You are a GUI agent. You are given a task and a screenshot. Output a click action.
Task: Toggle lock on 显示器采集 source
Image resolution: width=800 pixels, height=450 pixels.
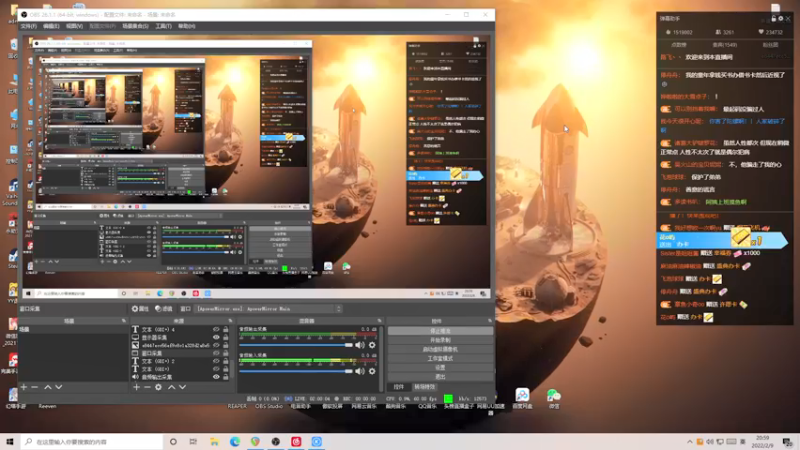226,337
